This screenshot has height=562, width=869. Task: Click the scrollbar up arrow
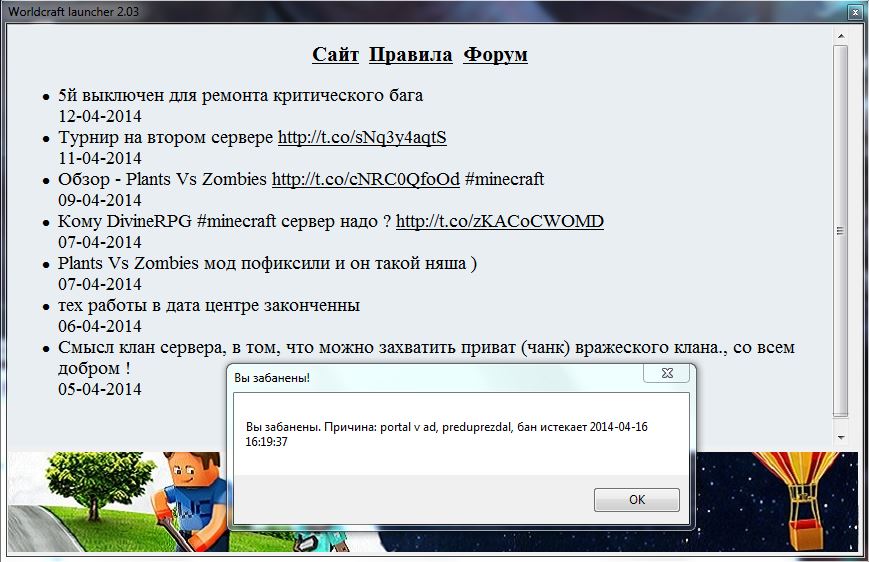pos(841,36)
